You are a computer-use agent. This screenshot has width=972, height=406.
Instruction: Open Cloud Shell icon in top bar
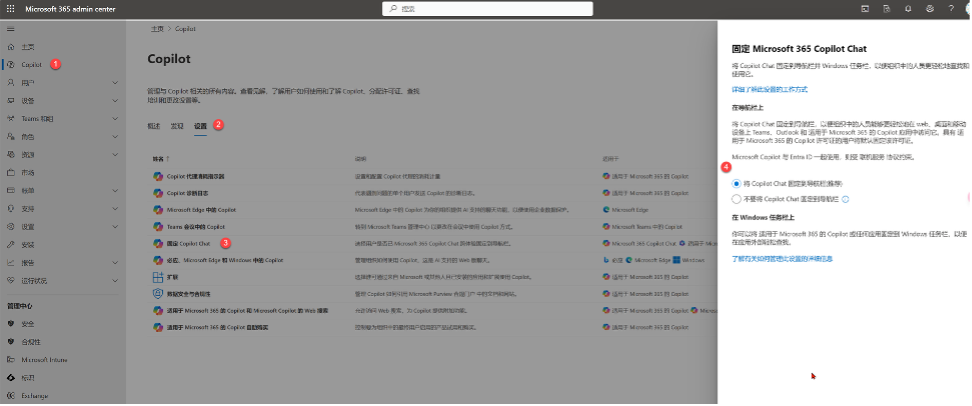point(865,9)
